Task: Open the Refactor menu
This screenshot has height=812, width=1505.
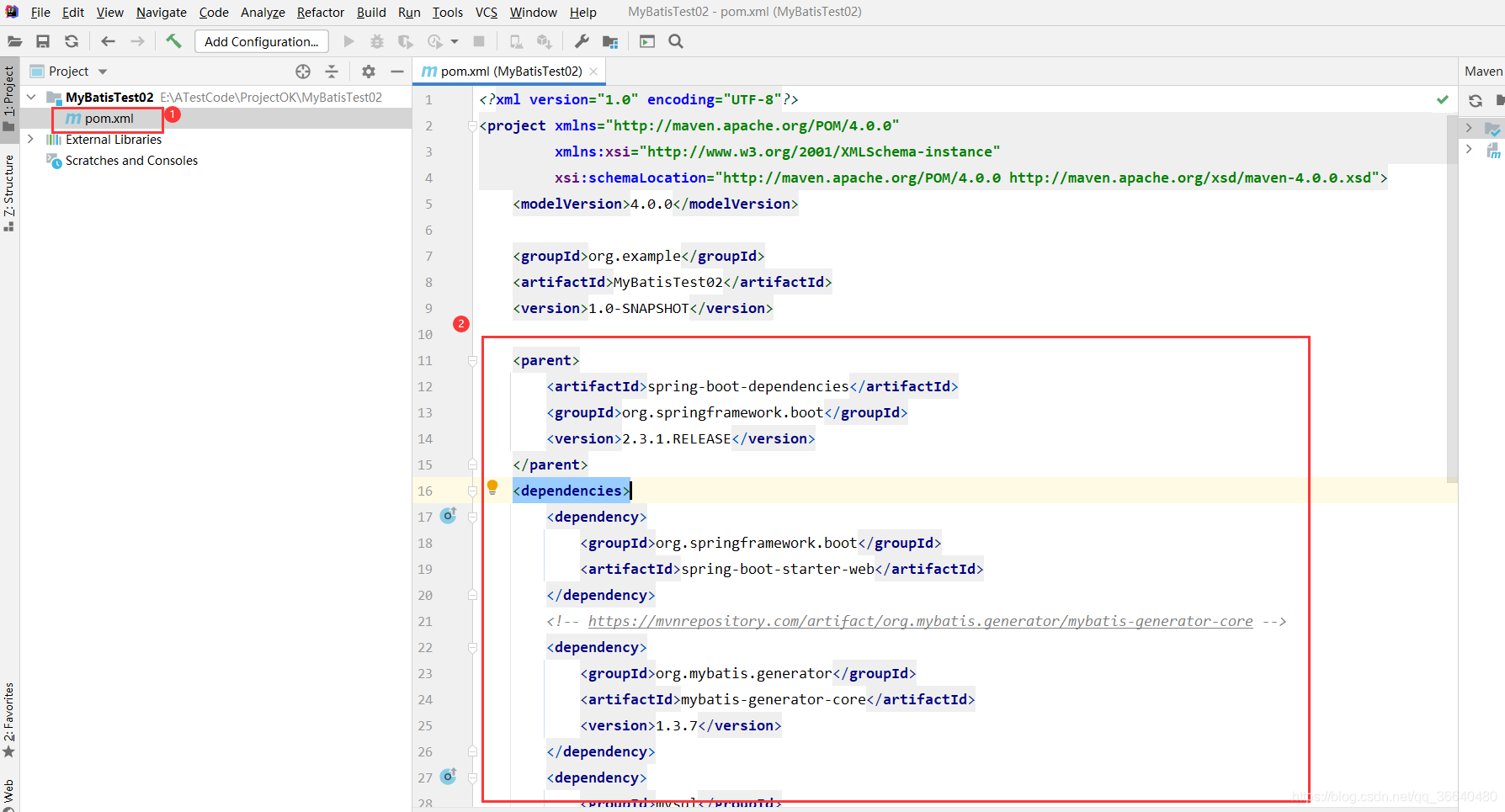Action: tap(321, 12)
